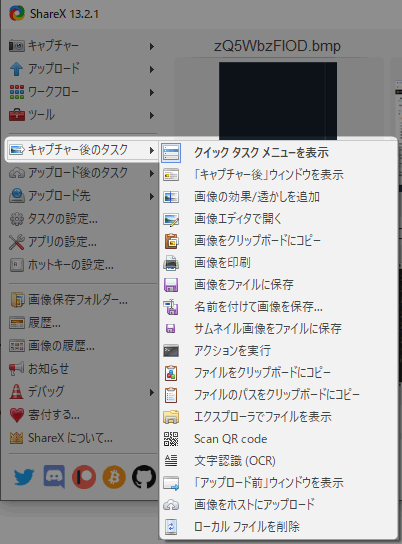
Task: Open the Discord icon
Action: [x=54, y=477]
